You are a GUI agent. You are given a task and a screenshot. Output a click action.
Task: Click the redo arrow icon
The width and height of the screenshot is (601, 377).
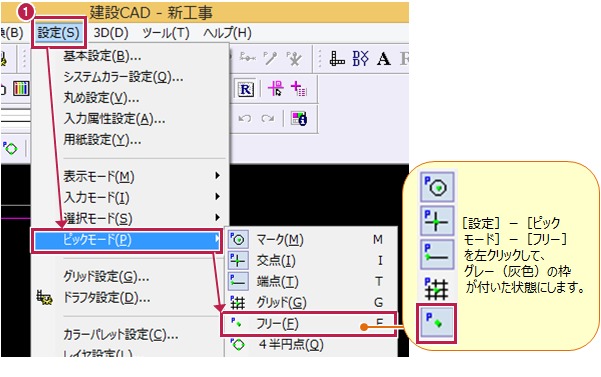click(x=267, y=118)
